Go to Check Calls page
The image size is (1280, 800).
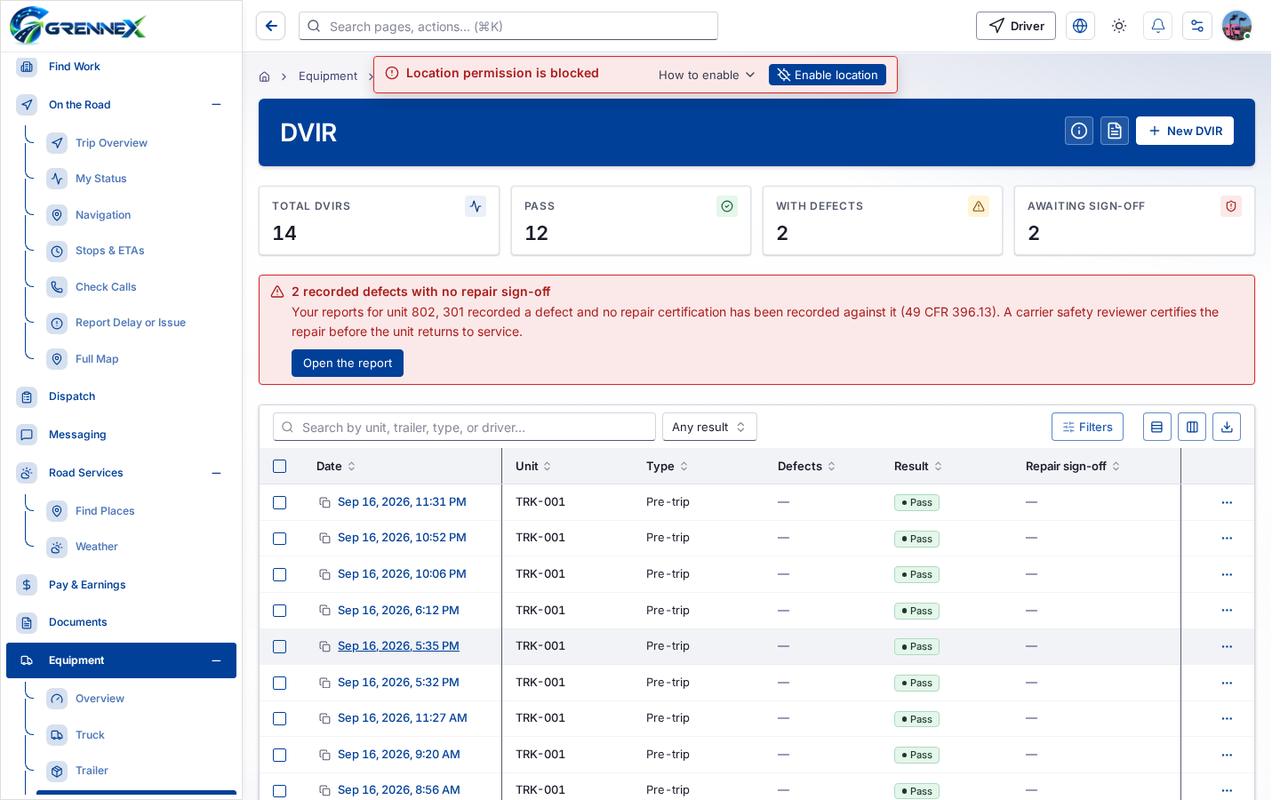(106, 287)
